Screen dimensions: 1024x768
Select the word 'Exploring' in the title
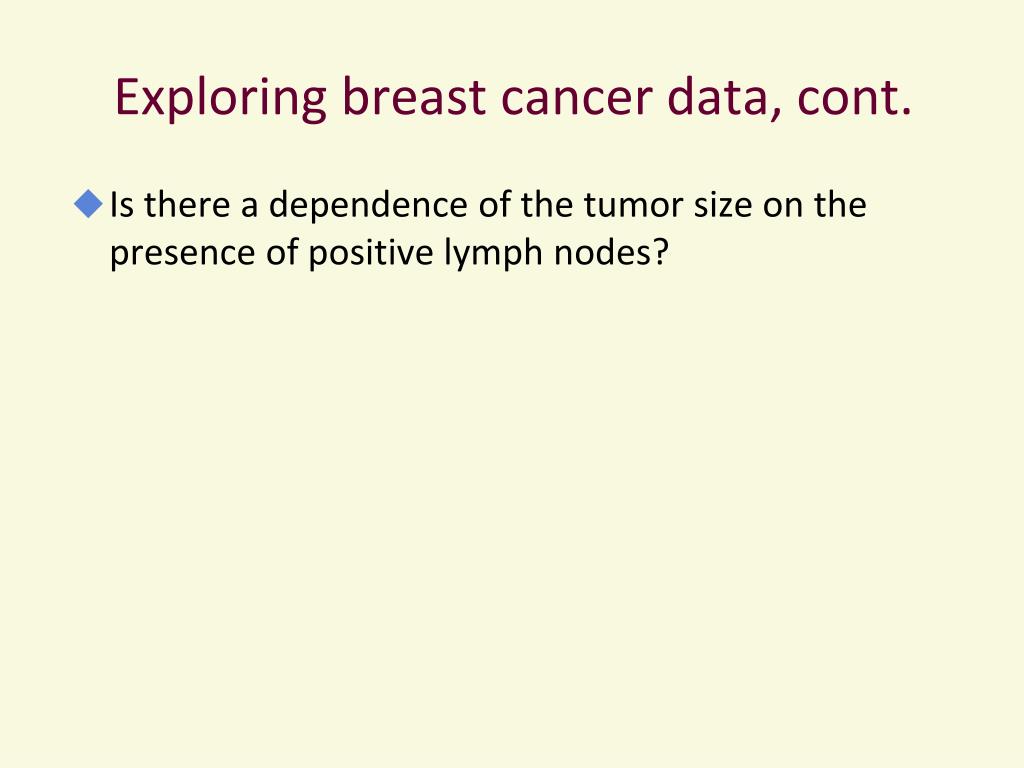pyautogui.click(x=220, y=98)
